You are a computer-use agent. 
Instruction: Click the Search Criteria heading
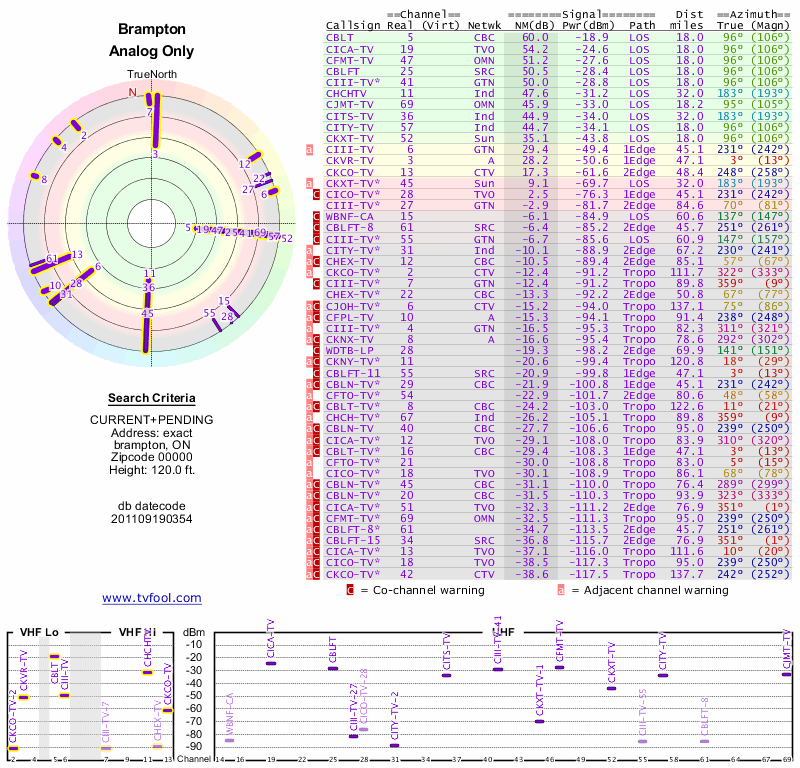click(152, 398)
